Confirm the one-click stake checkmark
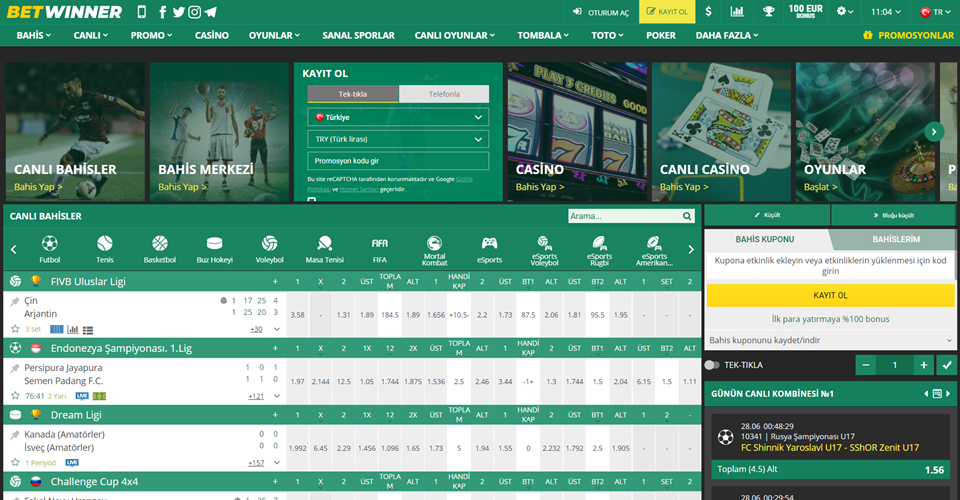Image resolution: width=960 pixels, height=500 pixels. 947,365
